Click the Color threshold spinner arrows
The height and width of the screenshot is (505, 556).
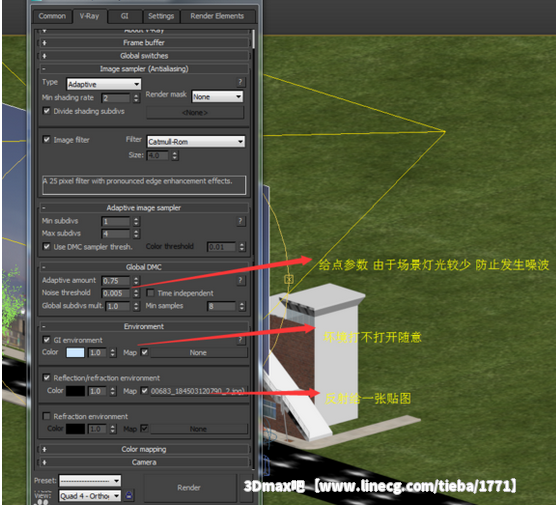tap(242, 247)
